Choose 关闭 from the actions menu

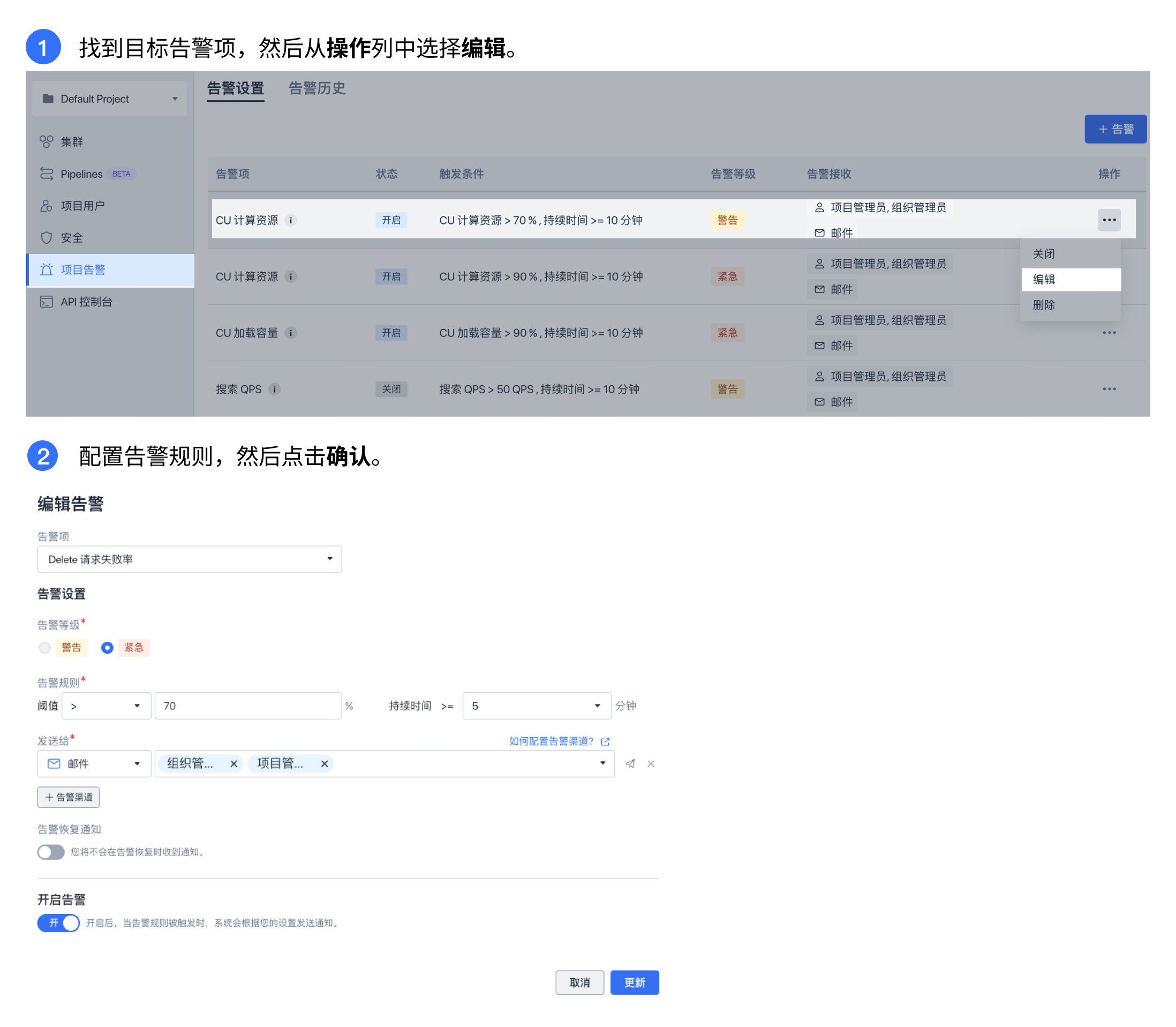click(x=1071, y=254)
